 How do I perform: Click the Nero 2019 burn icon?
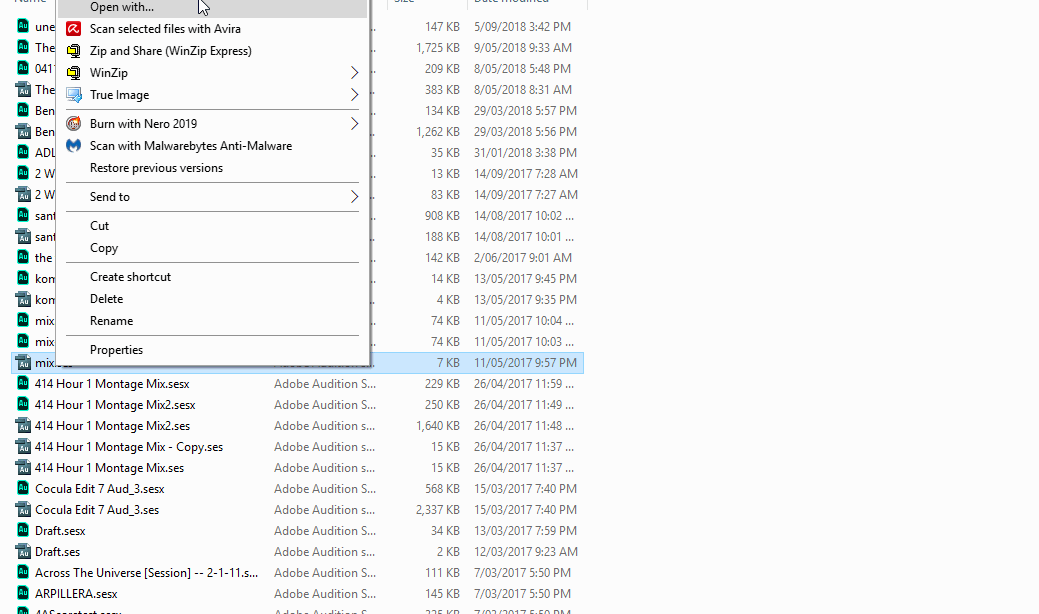click(74, 124)
